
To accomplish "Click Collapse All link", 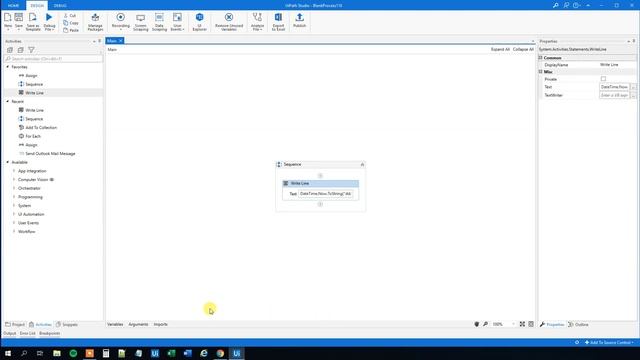I will 523,49.
